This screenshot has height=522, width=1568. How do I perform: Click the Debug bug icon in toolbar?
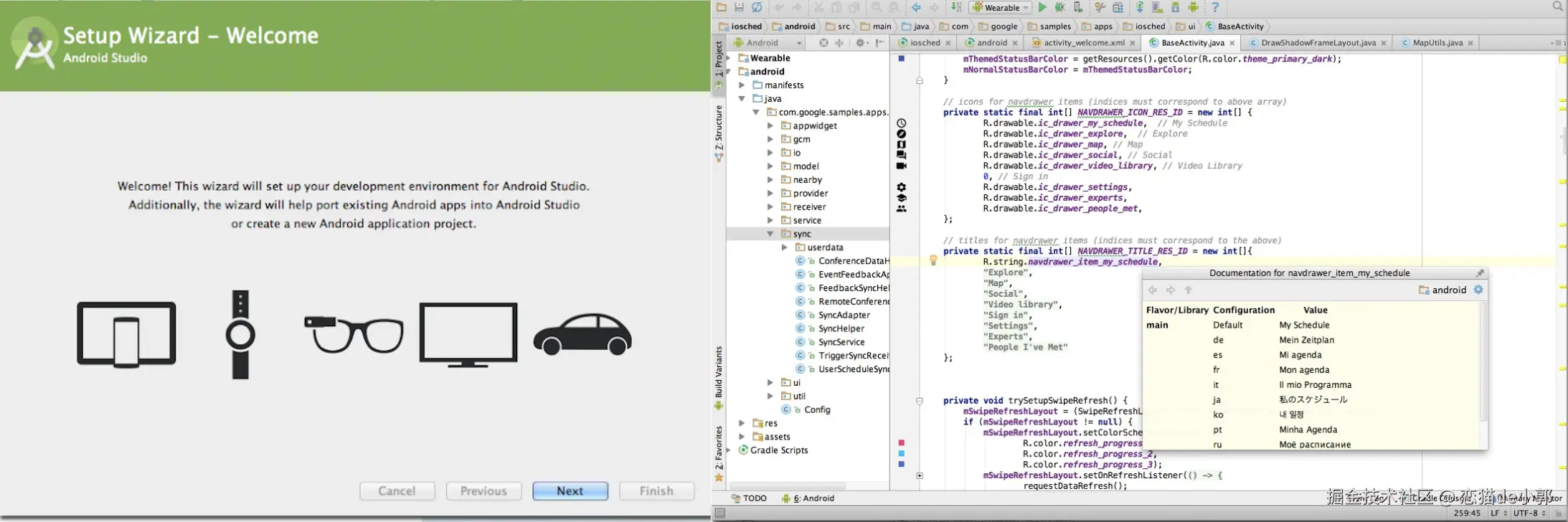(x=1059, y=8)
